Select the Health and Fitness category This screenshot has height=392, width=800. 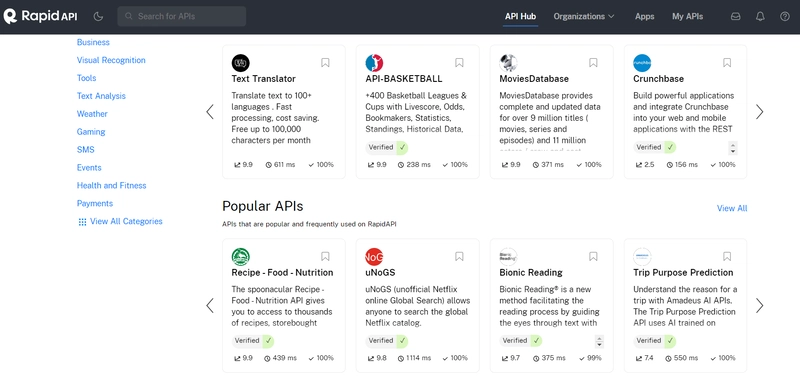click(x=112, y=185)
